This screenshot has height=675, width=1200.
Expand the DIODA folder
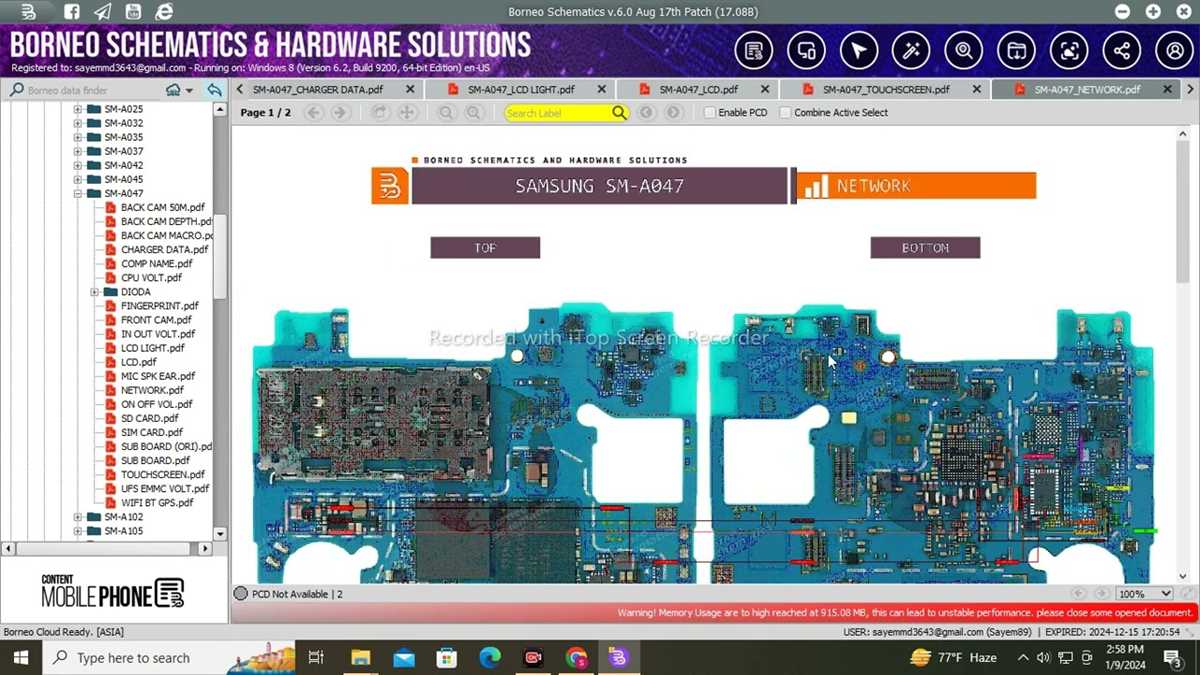[x=95, y=292]
